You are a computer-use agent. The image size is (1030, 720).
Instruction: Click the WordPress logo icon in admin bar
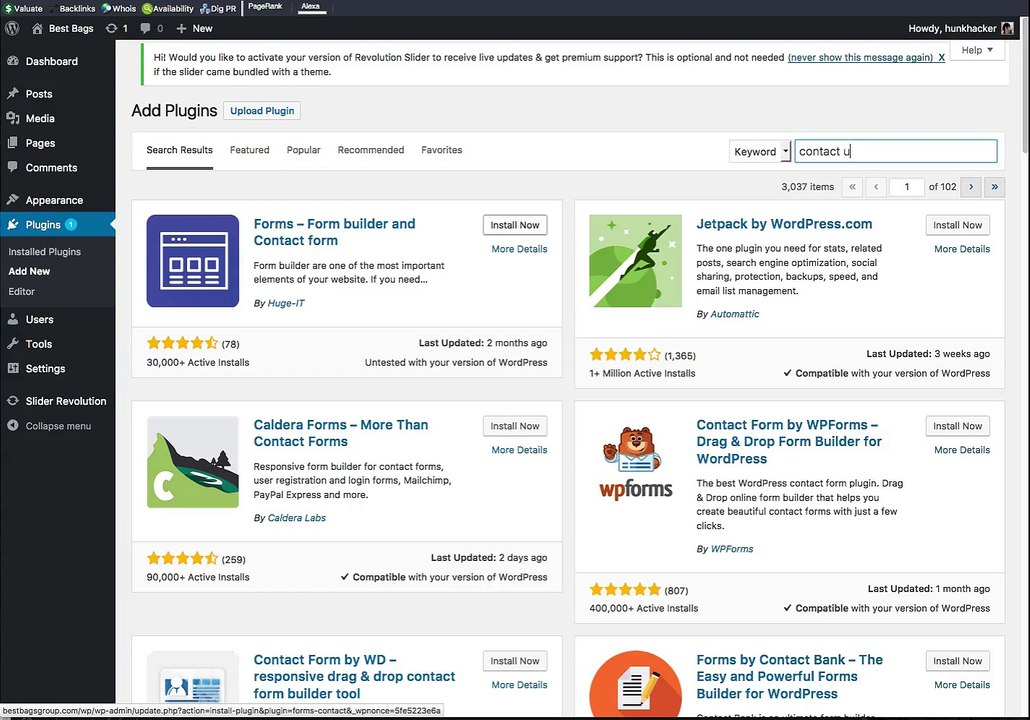click(x=12, y=28)
